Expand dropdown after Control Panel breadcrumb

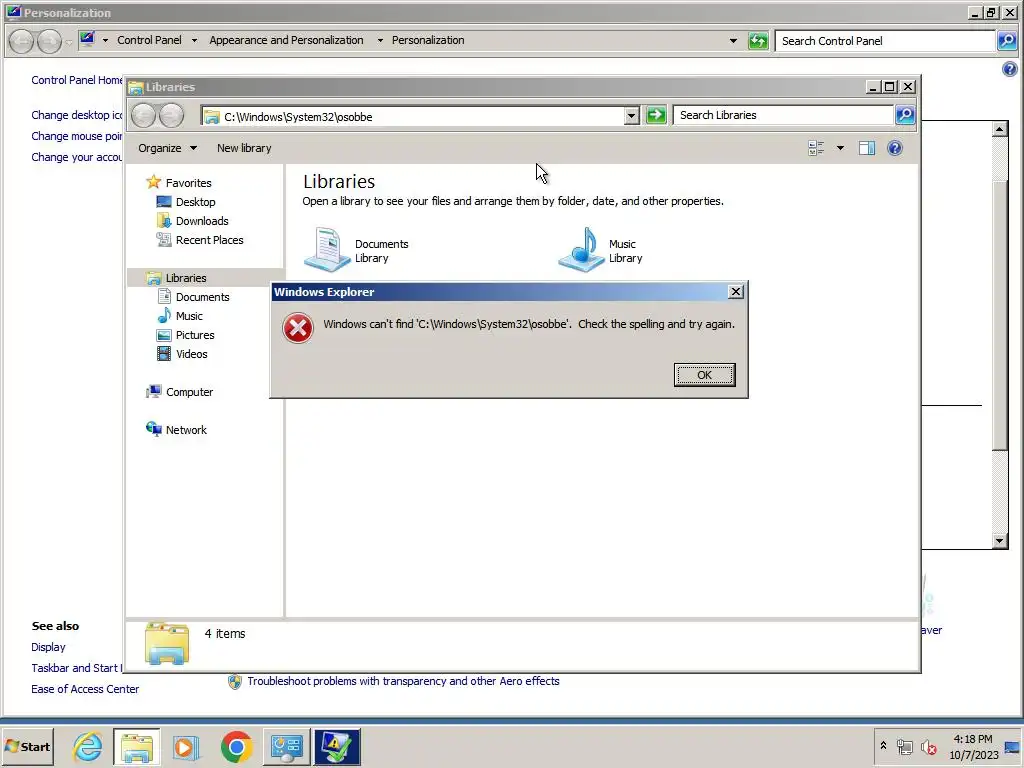click(194, 40)
